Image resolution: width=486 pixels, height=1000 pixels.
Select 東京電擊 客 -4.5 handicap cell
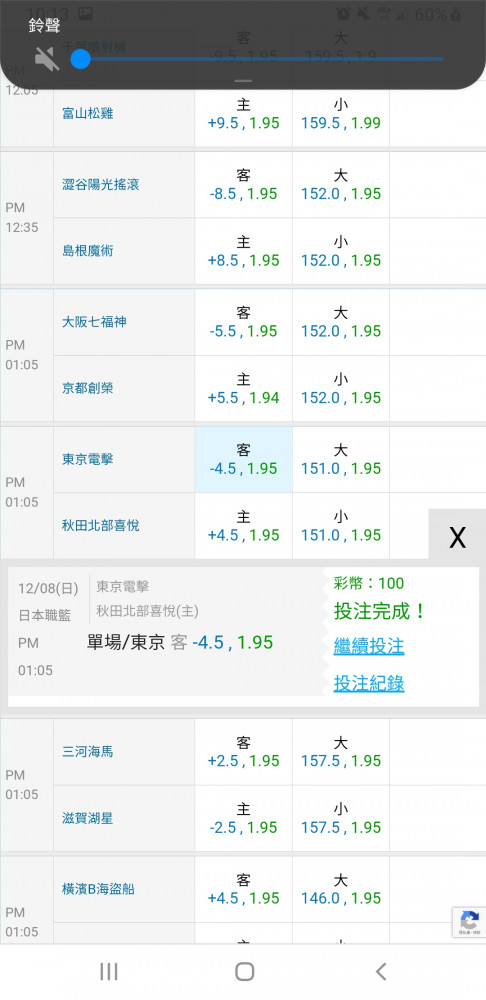pyautogui.click(x=244, y=459)
